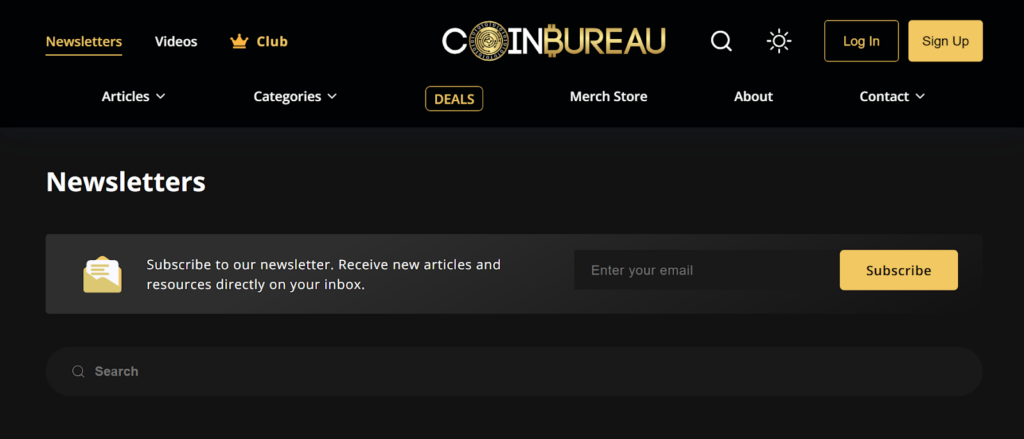
Task: Click into the newsletter Search field
Action: [x=520, y=372]
